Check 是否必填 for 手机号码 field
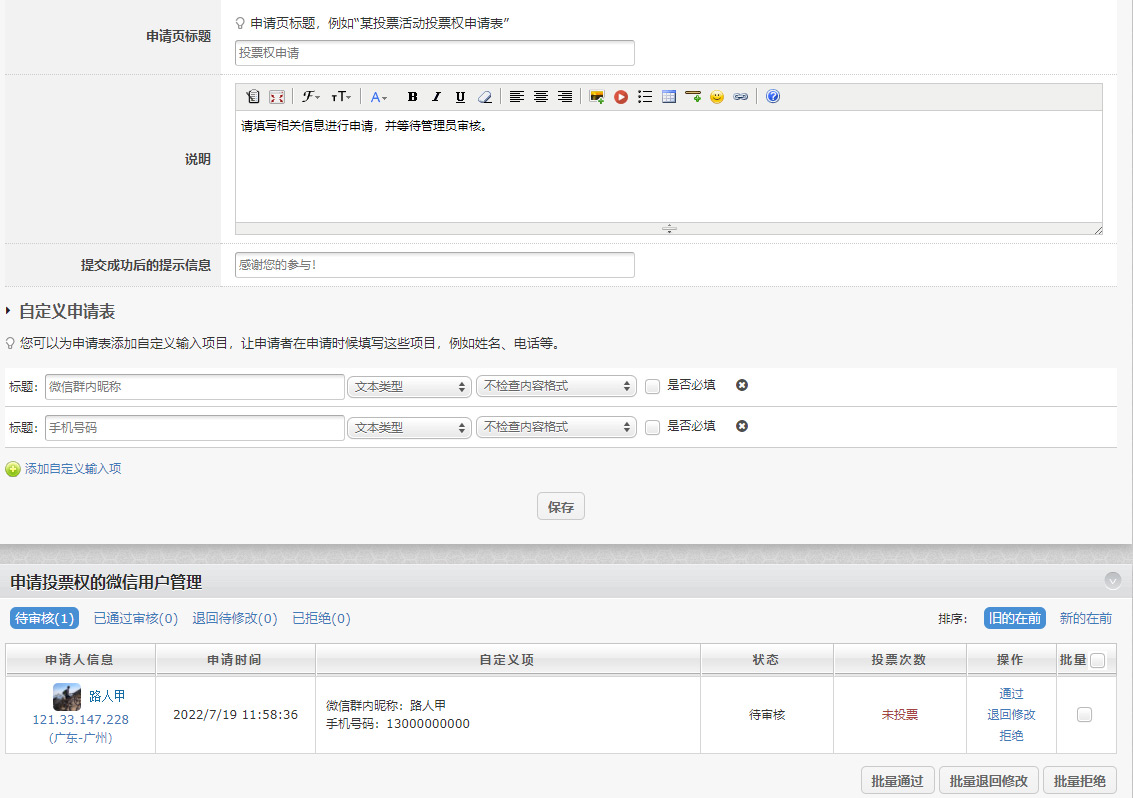This screenshot has width=1133, height=798. 653,427
